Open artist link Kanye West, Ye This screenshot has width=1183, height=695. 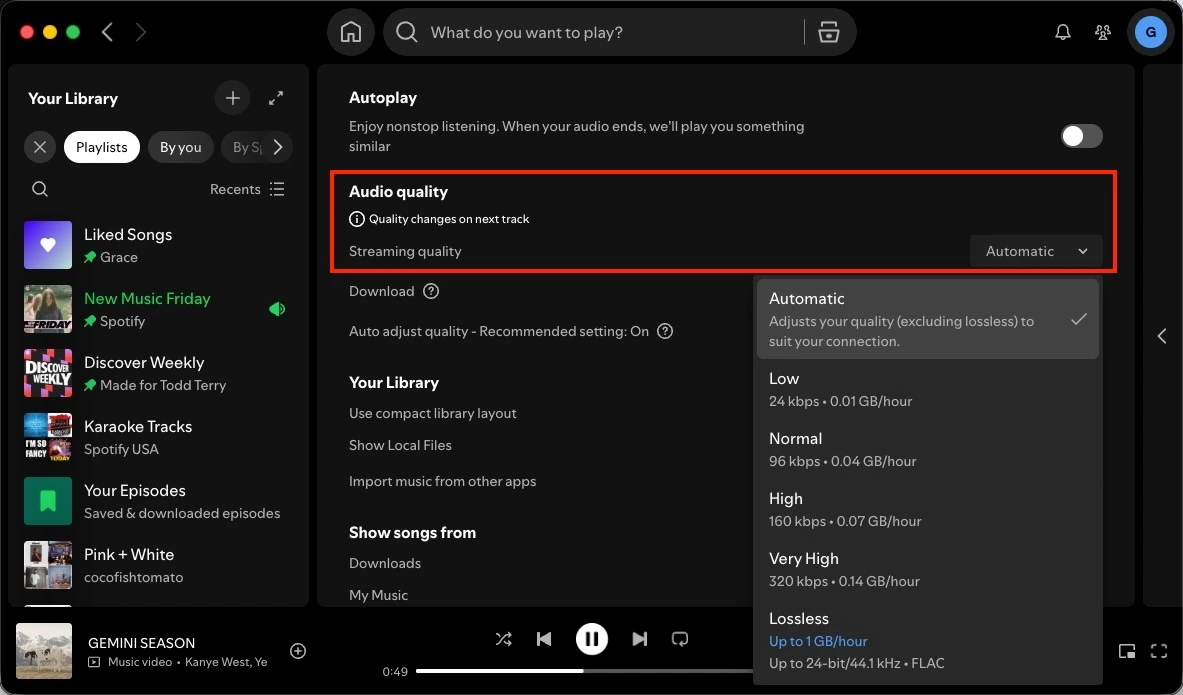226,662
